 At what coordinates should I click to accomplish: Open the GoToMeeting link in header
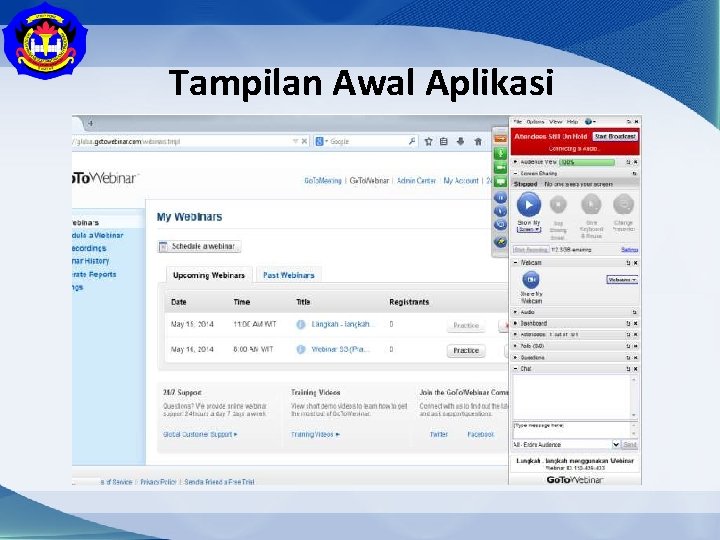pos(323,181)
